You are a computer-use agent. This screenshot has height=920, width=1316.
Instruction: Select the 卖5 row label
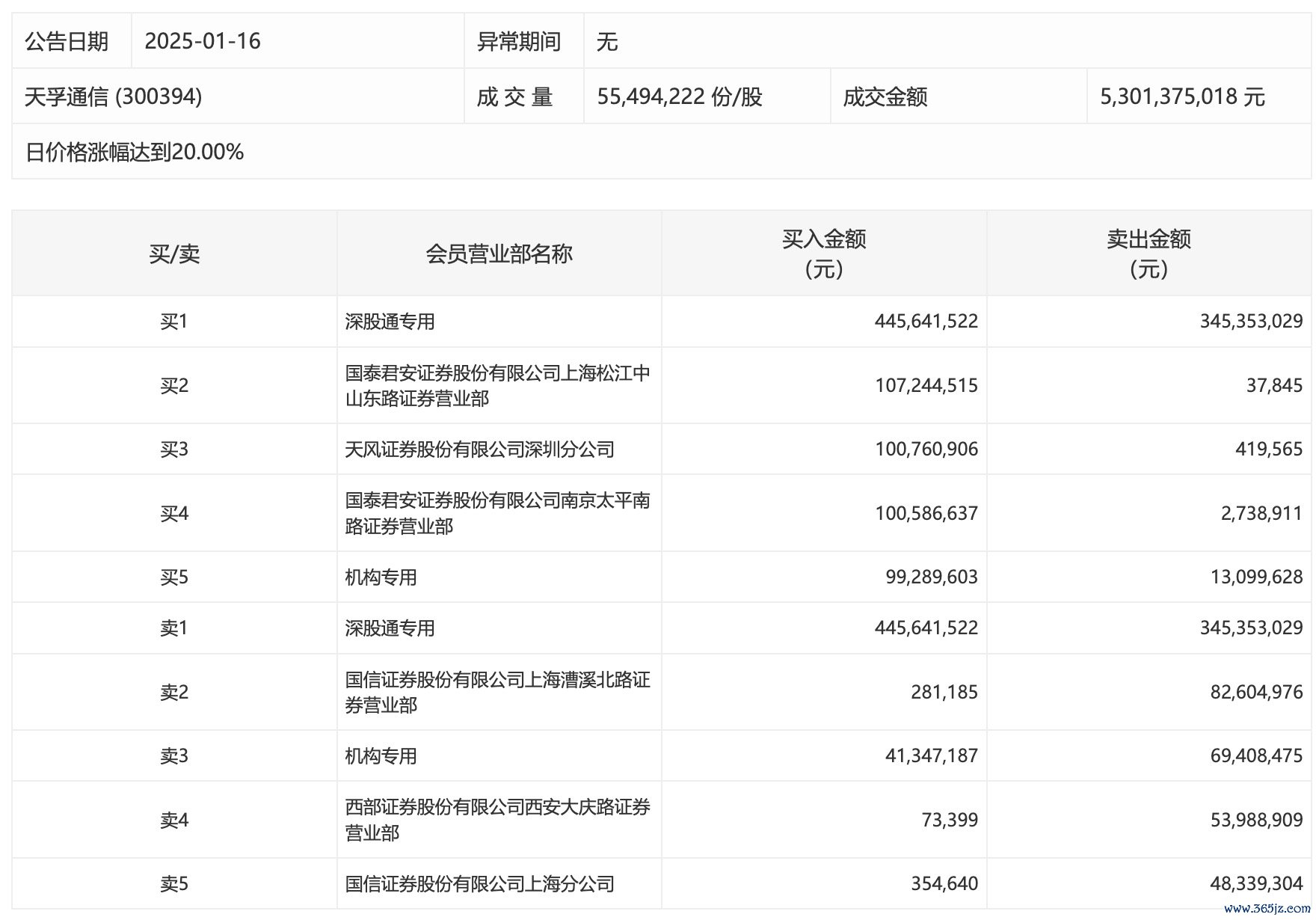pyautogui.click(x=174, y=884)
